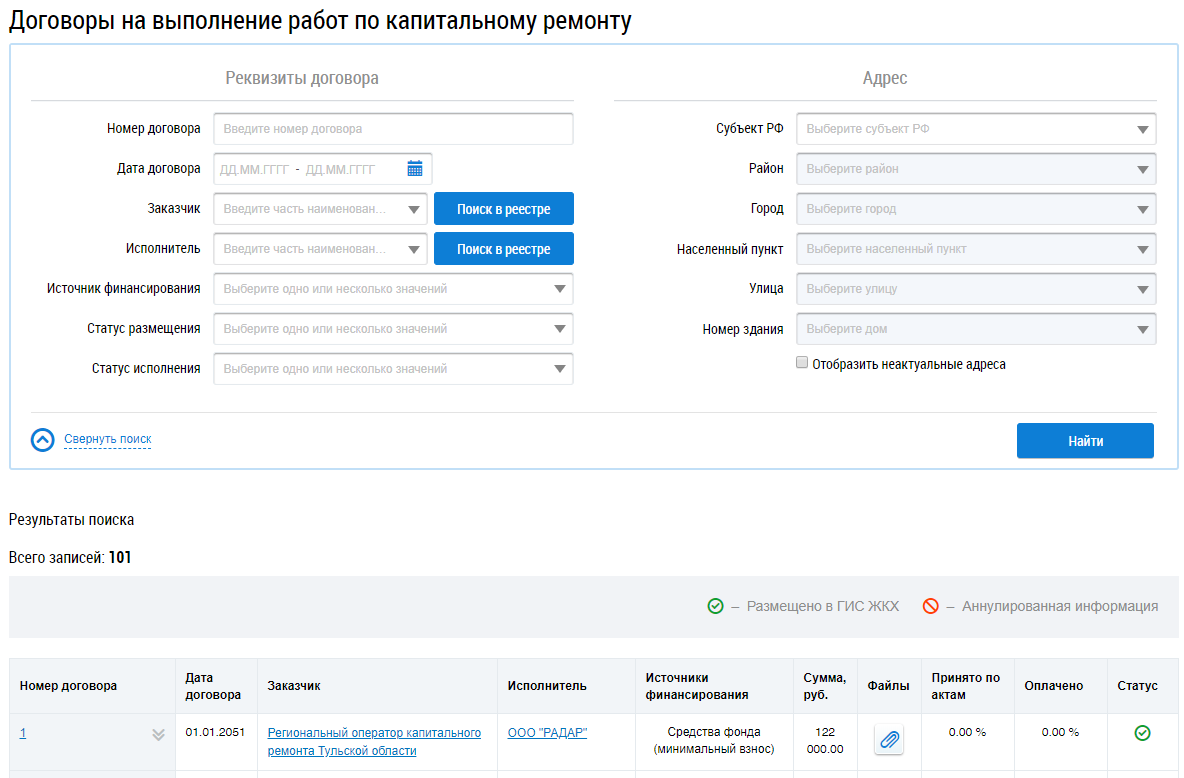The width and height of the screenshot is (1184, 778).
Task: Open the 'Субъект РФ' dropdown
Action: click(975, 129)
